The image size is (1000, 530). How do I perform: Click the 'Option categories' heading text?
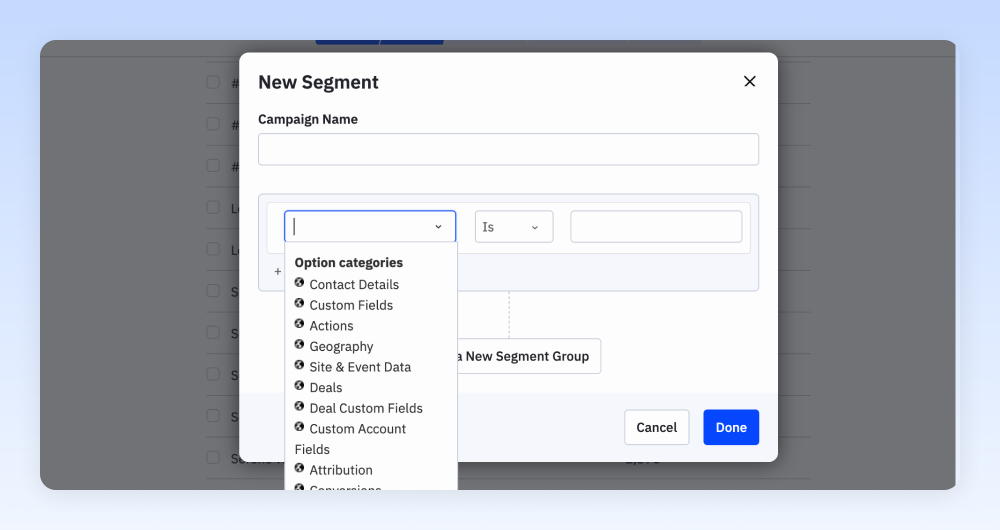348,263
